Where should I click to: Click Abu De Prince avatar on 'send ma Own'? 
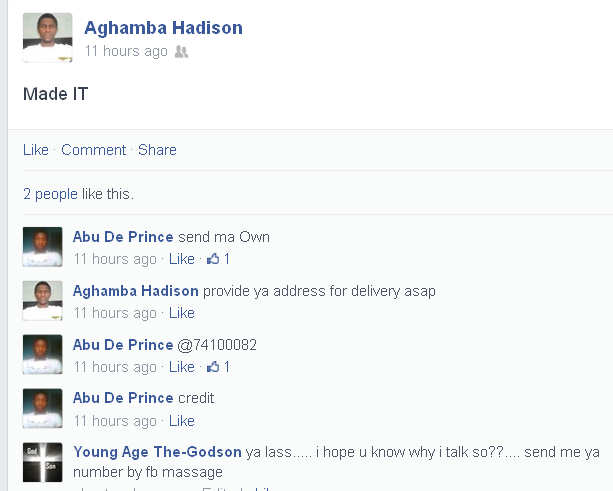tap(42, 247)
